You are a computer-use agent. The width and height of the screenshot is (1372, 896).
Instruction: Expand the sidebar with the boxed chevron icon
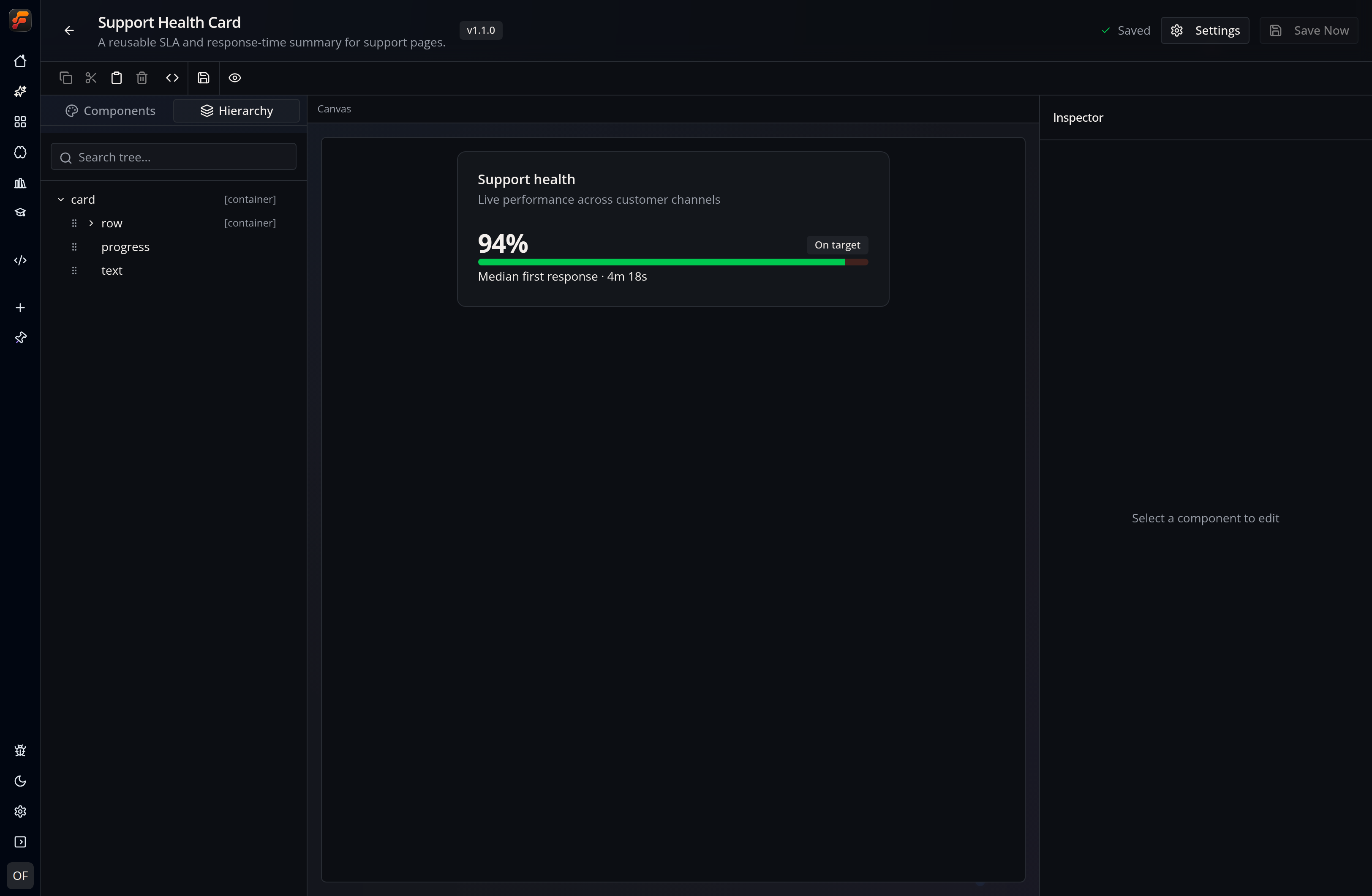[20, 842]
